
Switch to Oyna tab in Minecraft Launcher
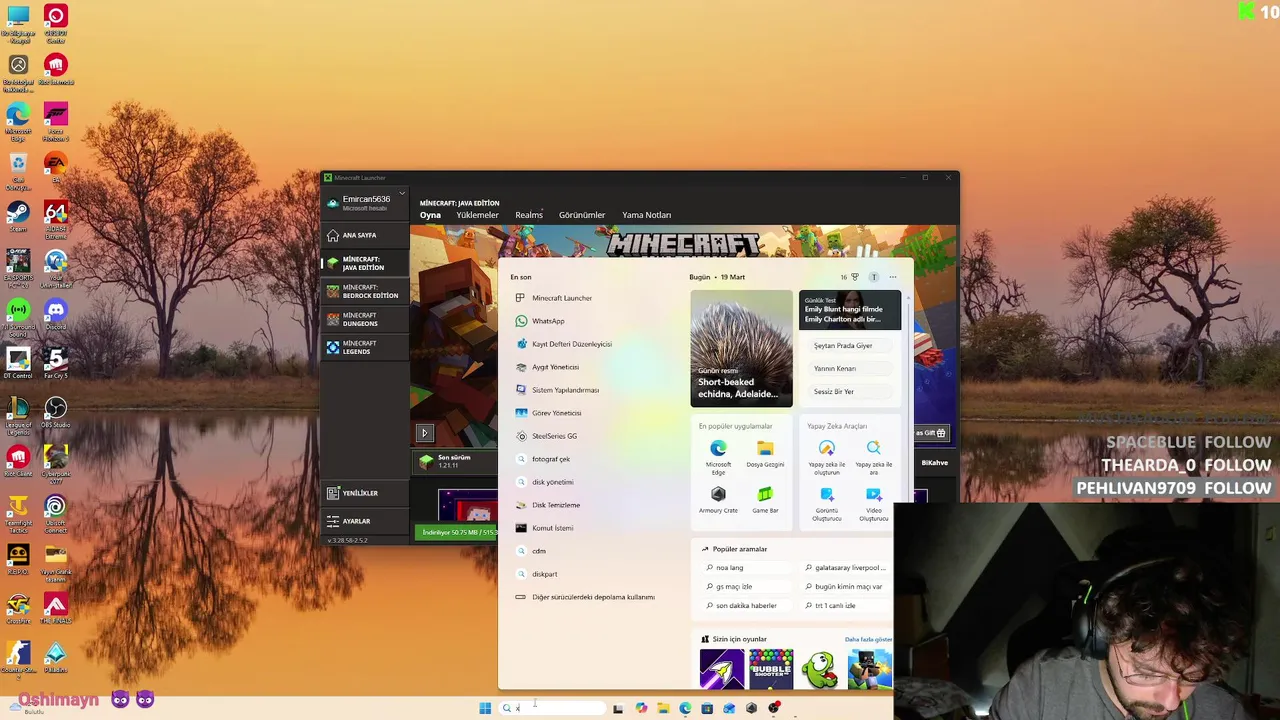click(x=430, y=215)
